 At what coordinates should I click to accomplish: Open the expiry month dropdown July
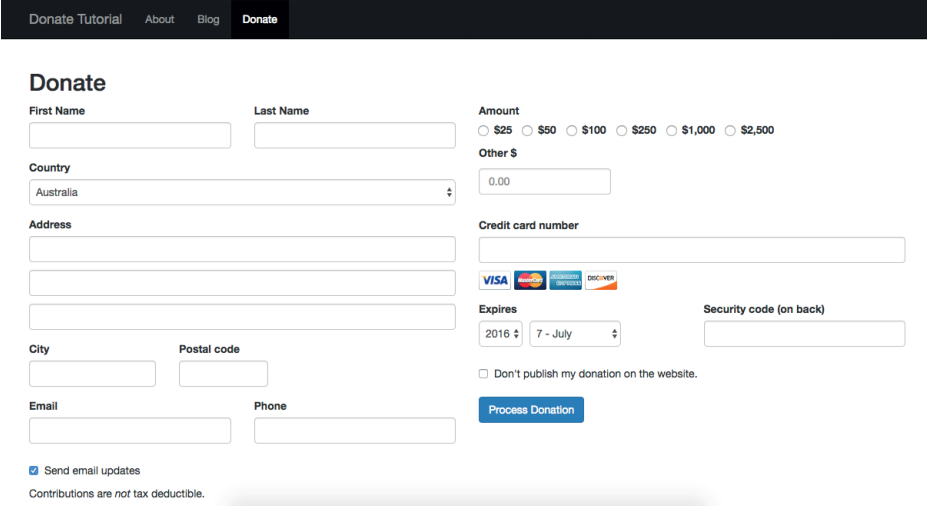click(x=575, y=334)
